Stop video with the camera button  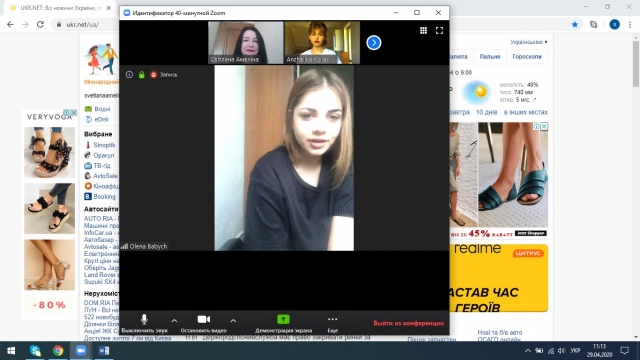(x=204, y=323)
